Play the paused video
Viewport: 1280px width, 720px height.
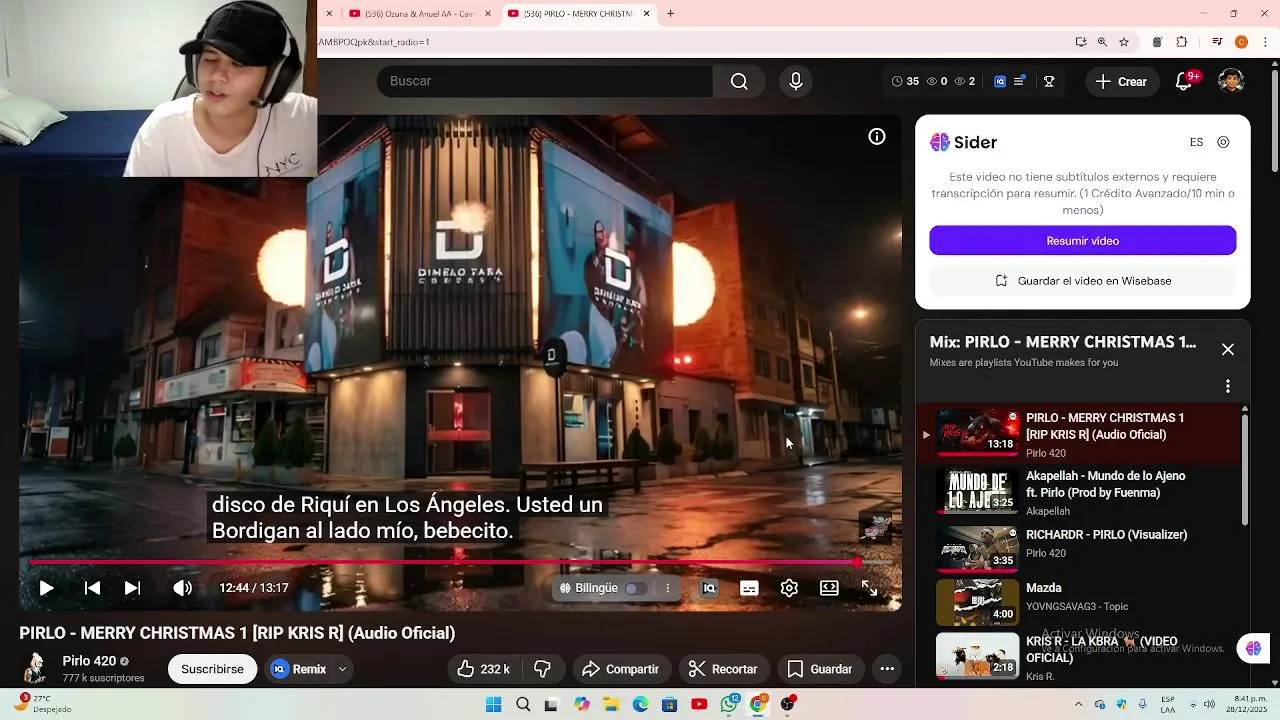click(x=46, y=588)
